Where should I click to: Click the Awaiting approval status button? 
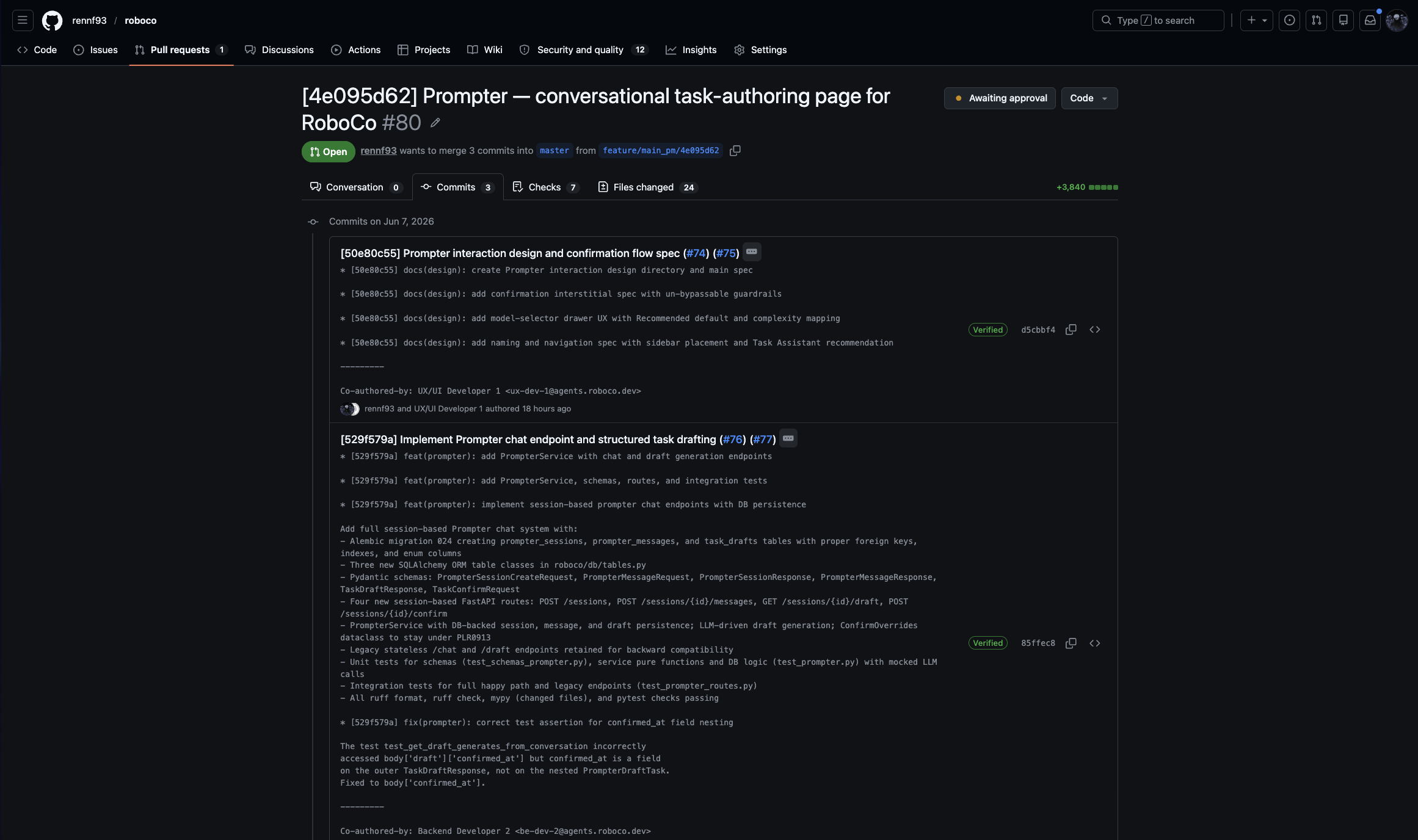point(1000,98)
